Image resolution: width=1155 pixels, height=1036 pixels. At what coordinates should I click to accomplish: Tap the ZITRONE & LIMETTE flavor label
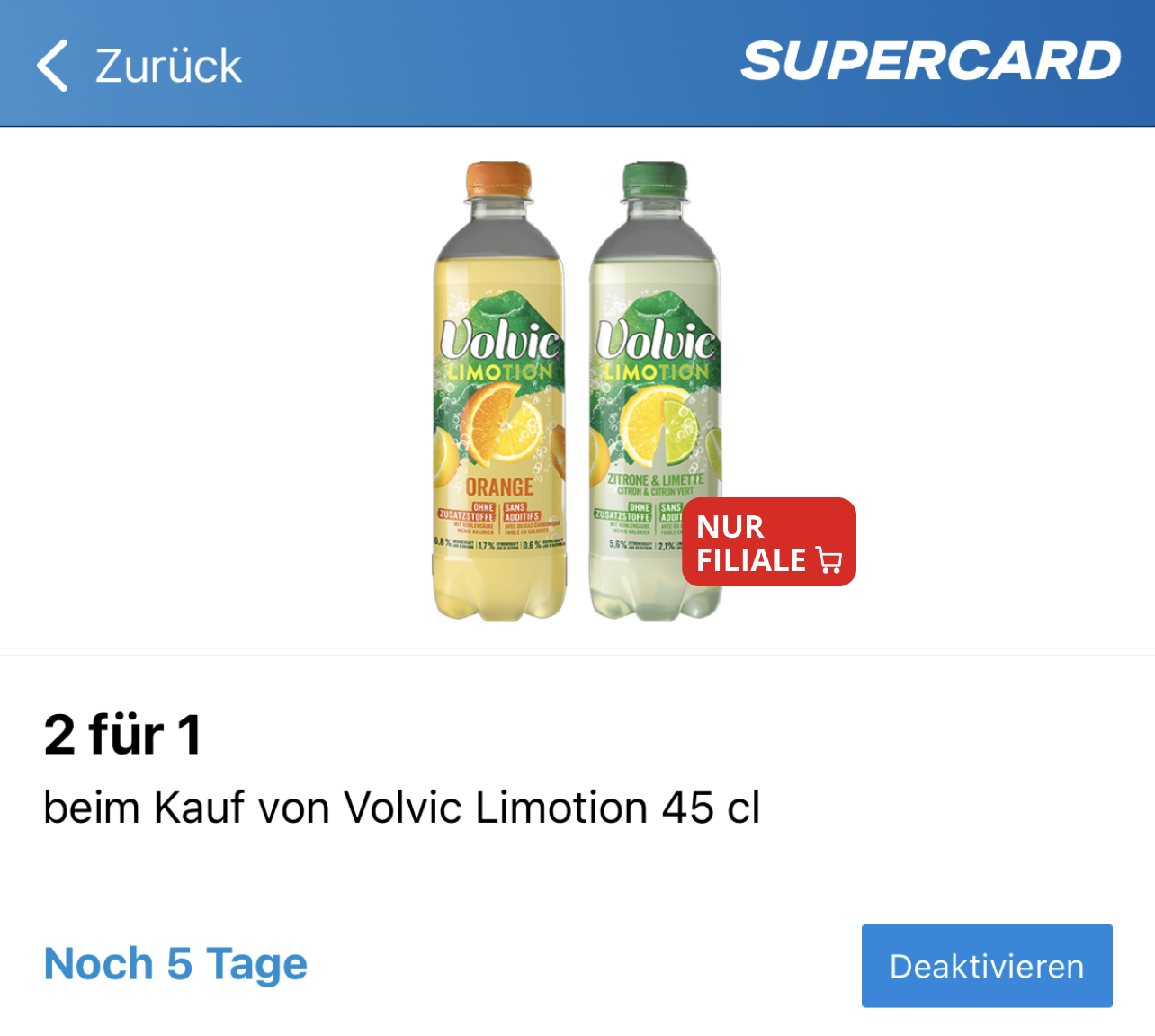pyautogui.click(x=656, y=479)
